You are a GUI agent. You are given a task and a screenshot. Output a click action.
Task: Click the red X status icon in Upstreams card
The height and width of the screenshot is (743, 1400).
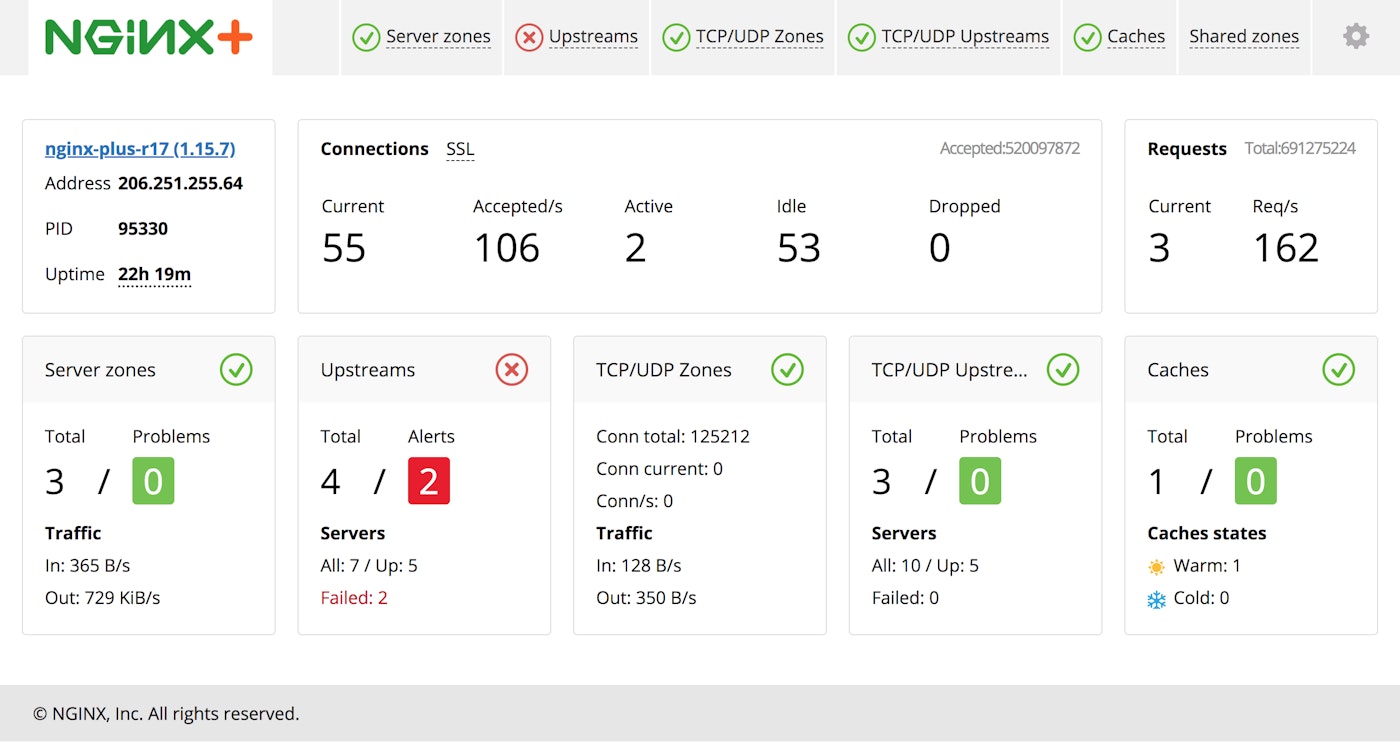tap(511, 370)
